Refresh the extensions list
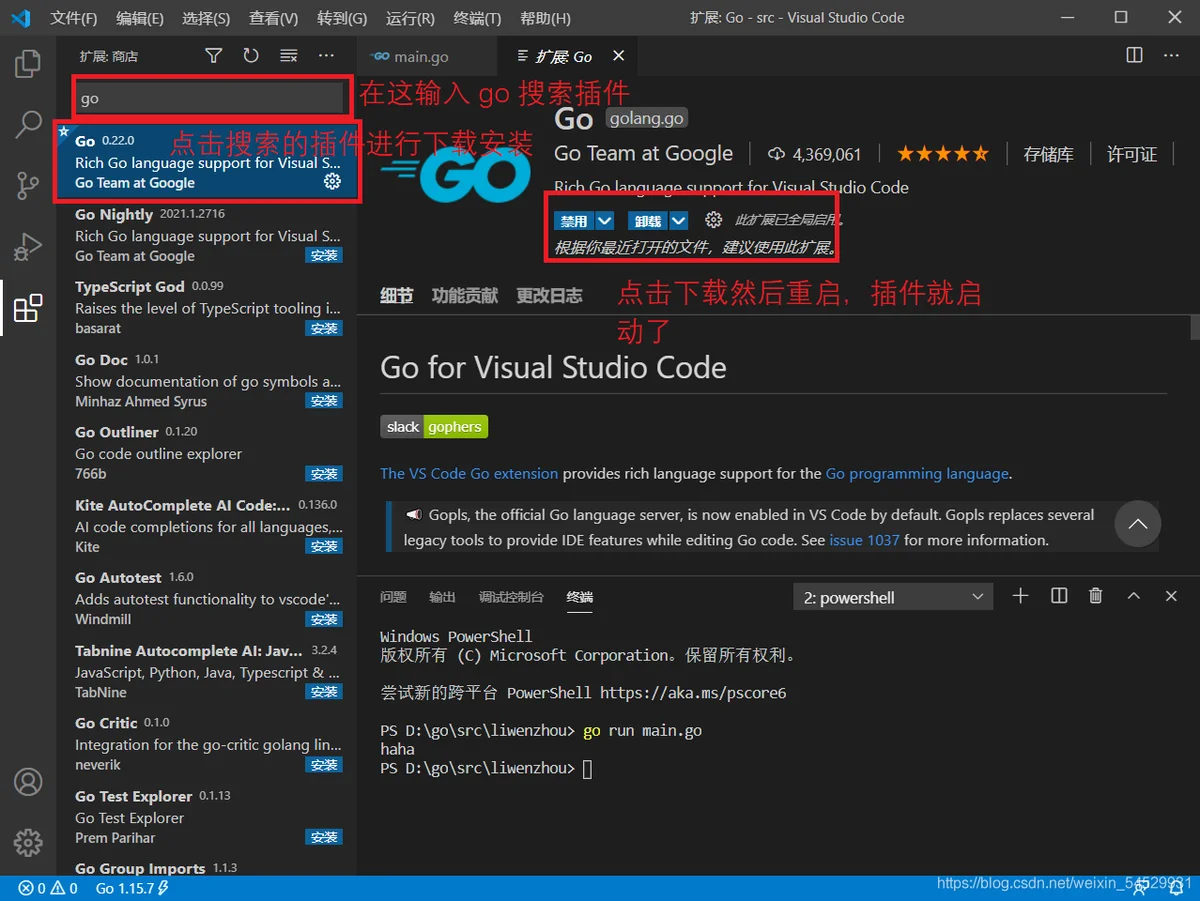Viewport: 1200px width, 901px height. pos(251,56)
